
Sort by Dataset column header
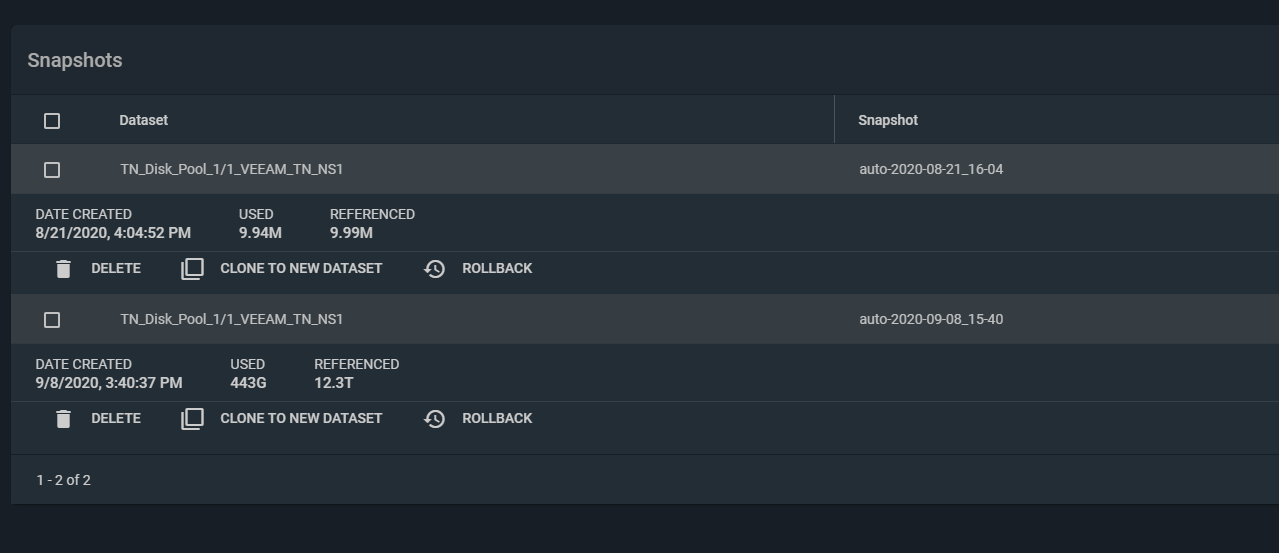143,120
